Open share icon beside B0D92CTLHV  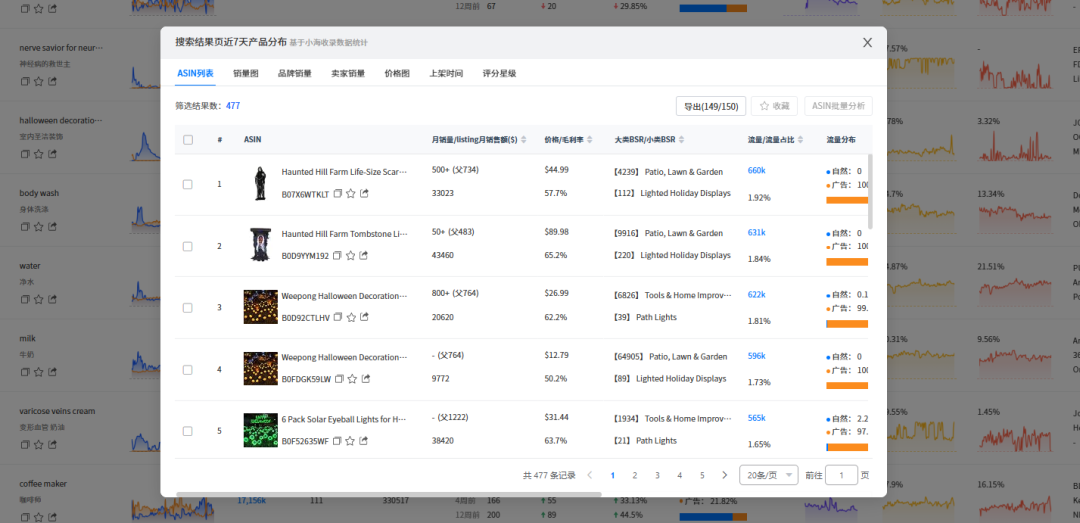(364, 317)
